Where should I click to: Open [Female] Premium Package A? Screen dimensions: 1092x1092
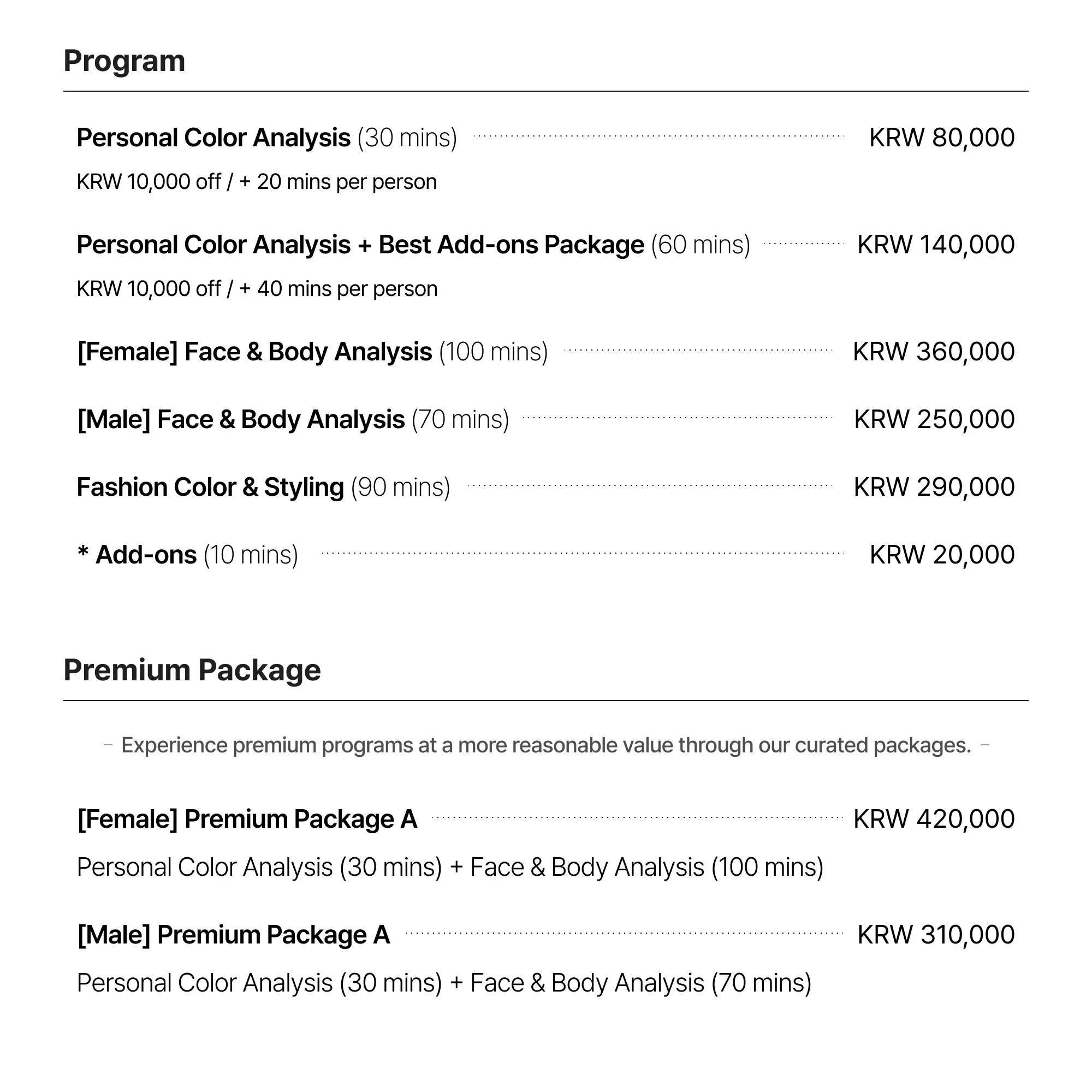[x=247, y=819]
